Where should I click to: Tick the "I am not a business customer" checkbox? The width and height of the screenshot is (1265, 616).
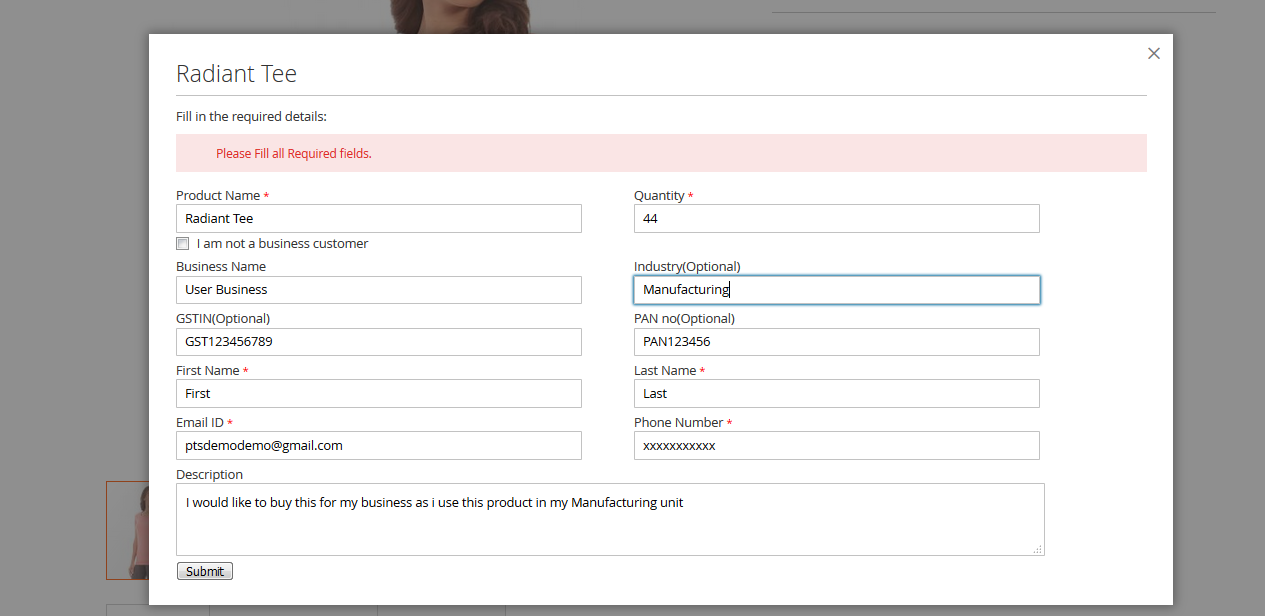[182, 243]
